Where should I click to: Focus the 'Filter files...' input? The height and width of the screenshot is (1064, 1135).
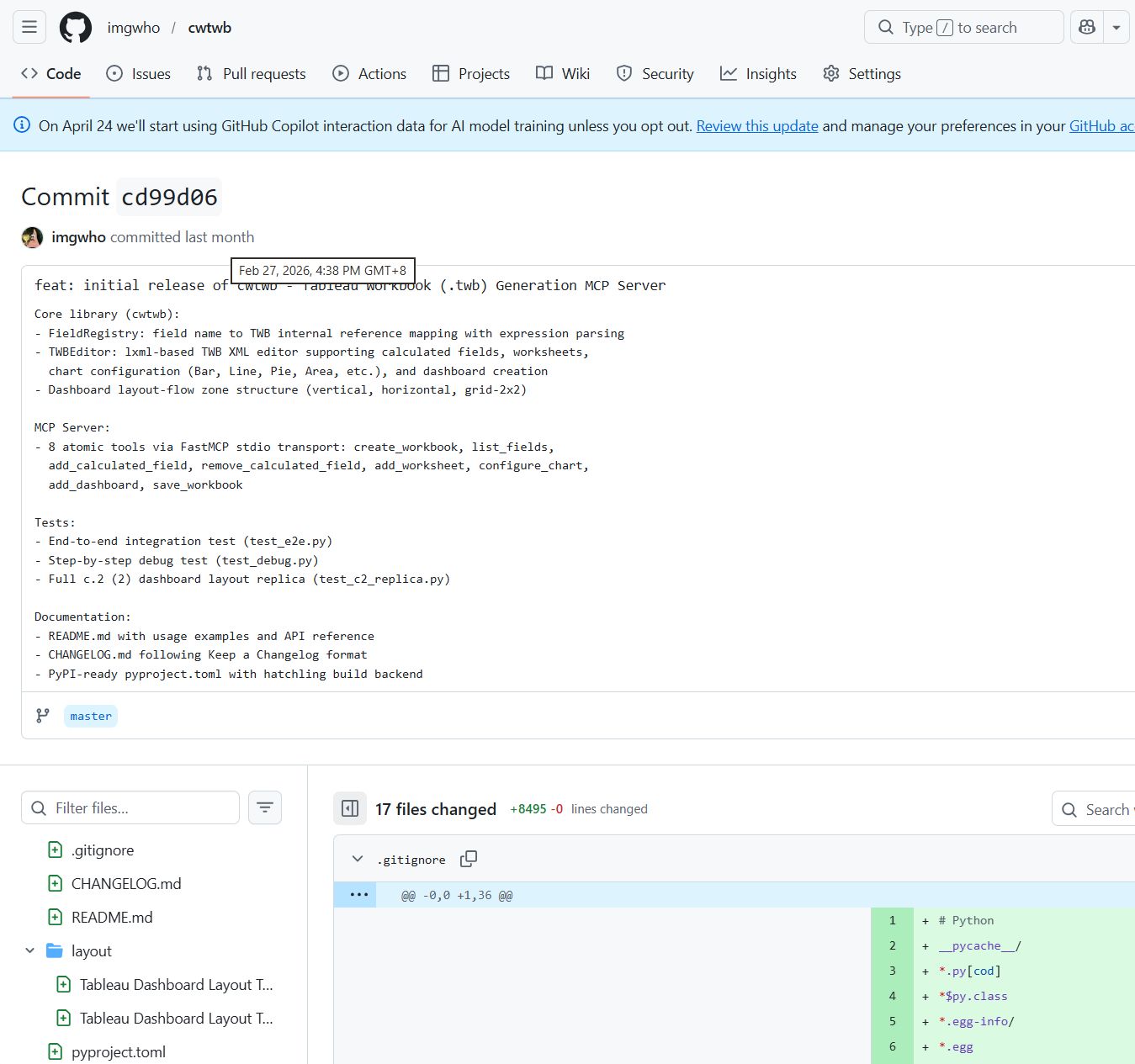(x=130, y=807)
